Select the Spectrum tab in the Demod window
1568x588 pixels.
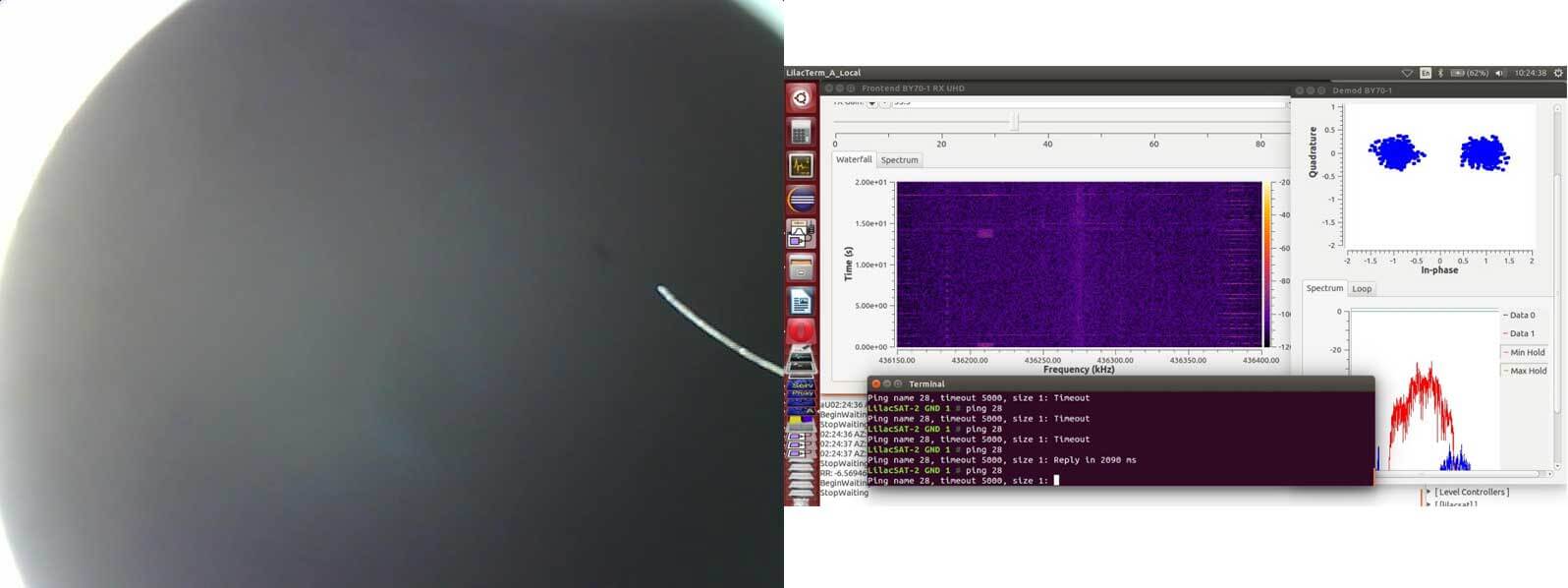coord(1324,288)
